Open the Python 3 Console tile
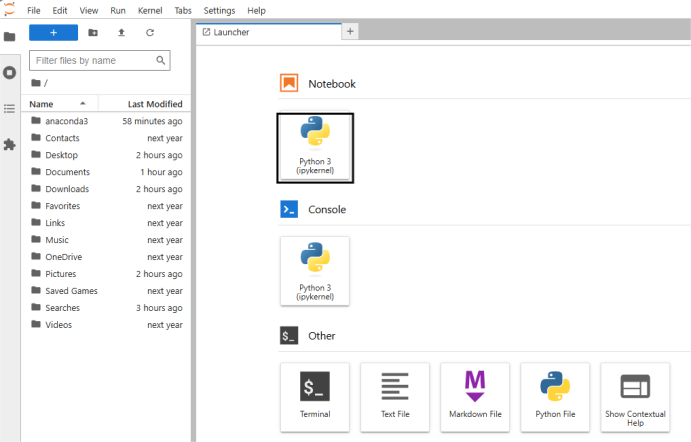This screenshot has width=691, height=442. pos(315,270)
